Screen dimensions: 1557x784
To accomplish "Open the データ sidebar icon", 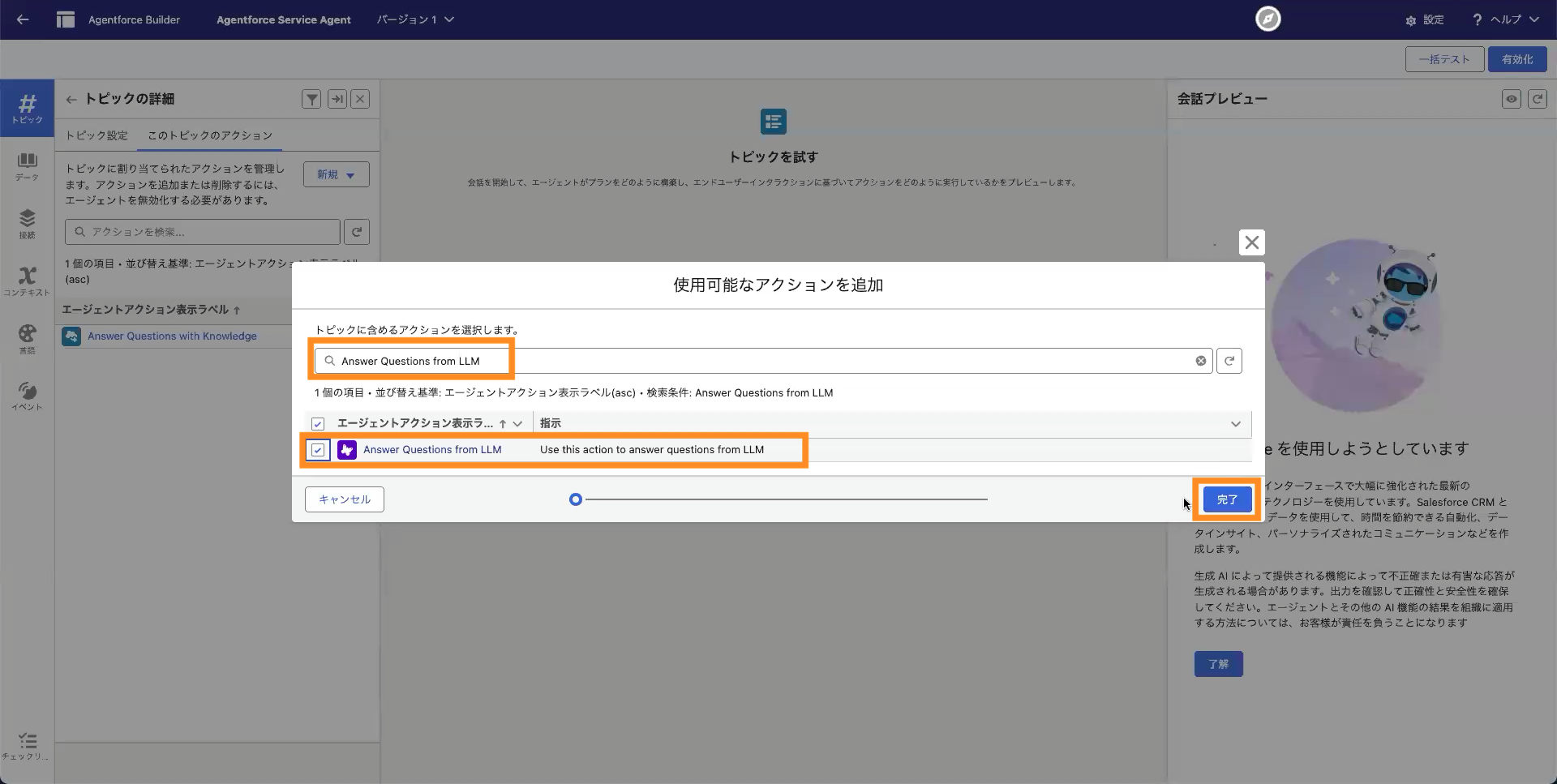I will (28, 167).
